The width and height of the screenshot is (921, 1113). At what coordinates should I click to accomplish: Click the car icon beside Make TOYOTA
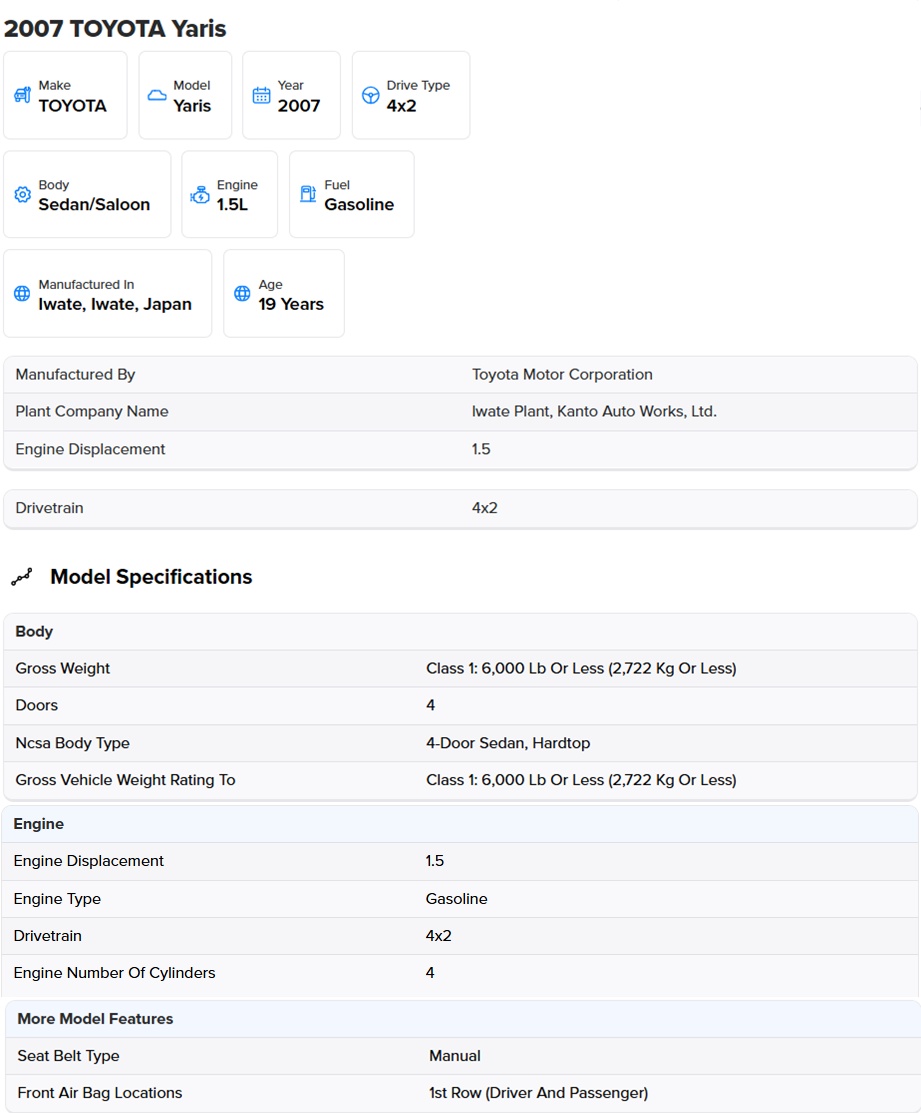pos(23,94)
